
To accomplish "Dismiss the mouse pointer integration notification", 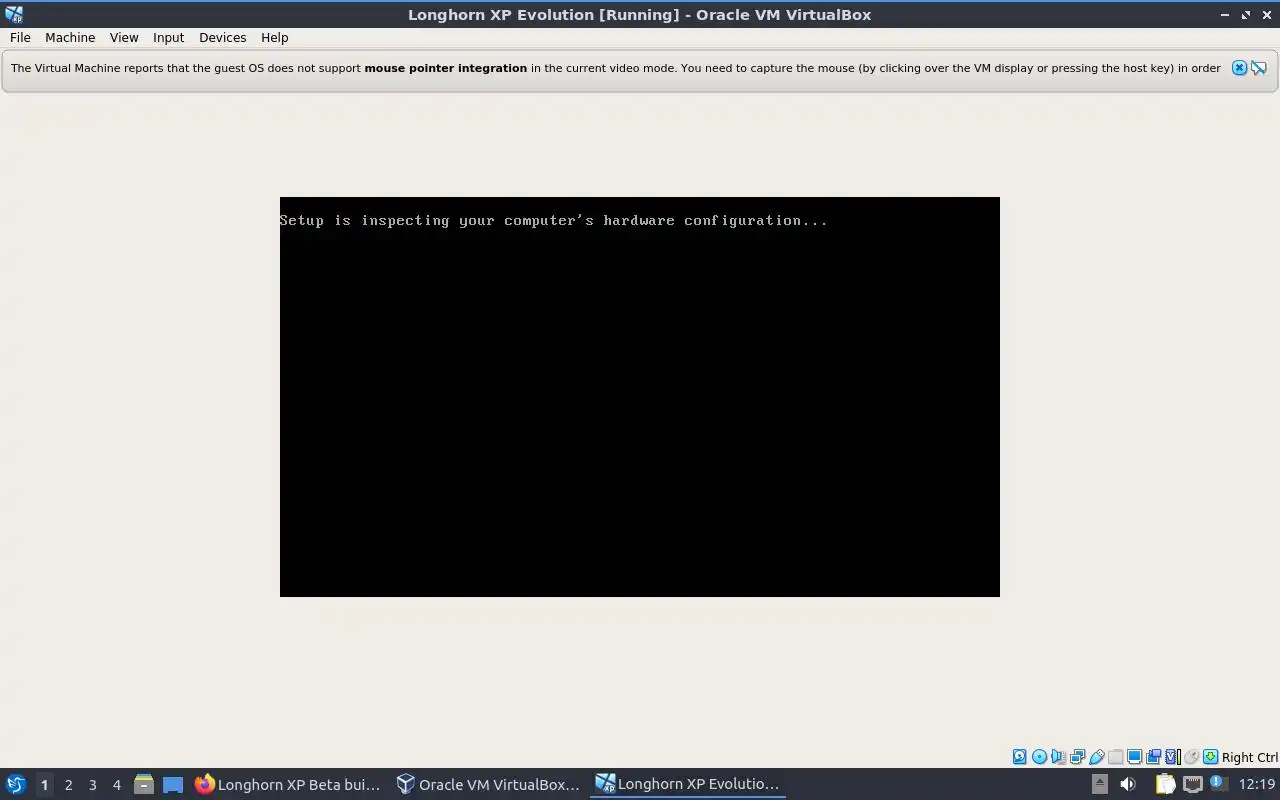I will point(1239,68).
